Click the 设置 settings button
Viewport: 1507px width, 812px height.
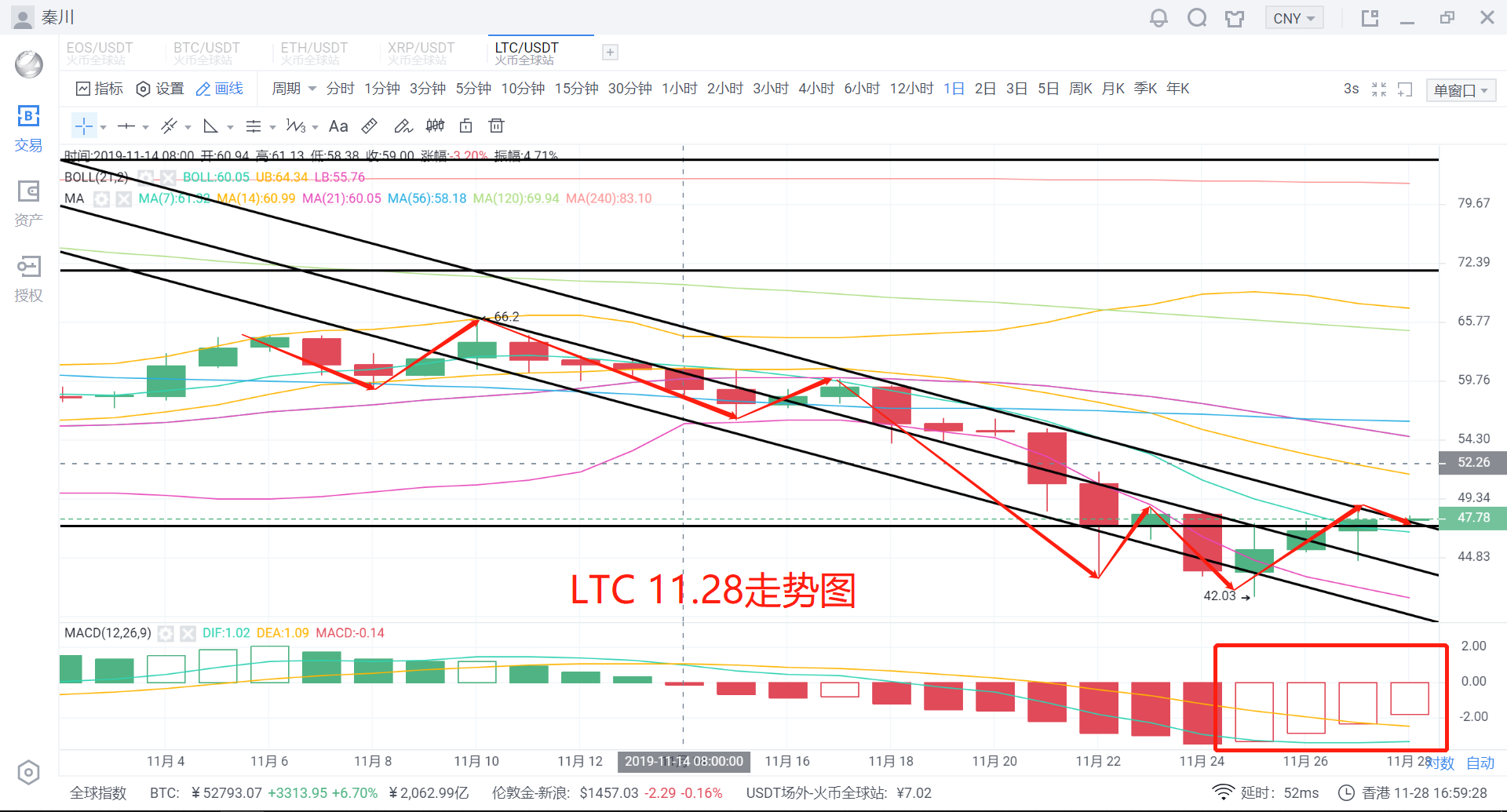point(159,89)
